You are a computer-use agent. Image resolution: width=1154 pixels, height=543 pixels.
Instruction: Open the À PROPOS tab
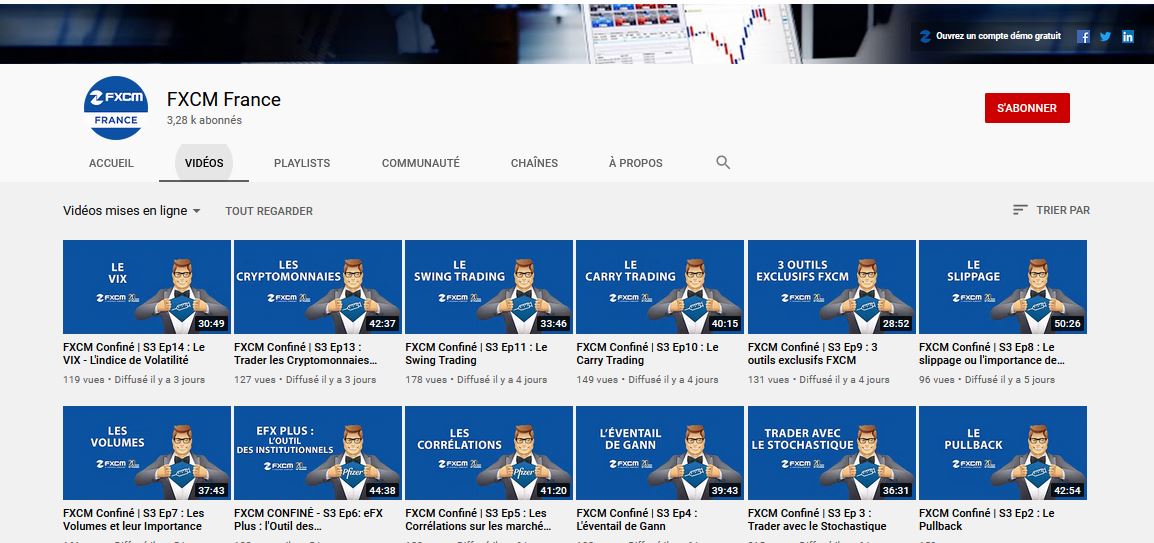[636, 163]
